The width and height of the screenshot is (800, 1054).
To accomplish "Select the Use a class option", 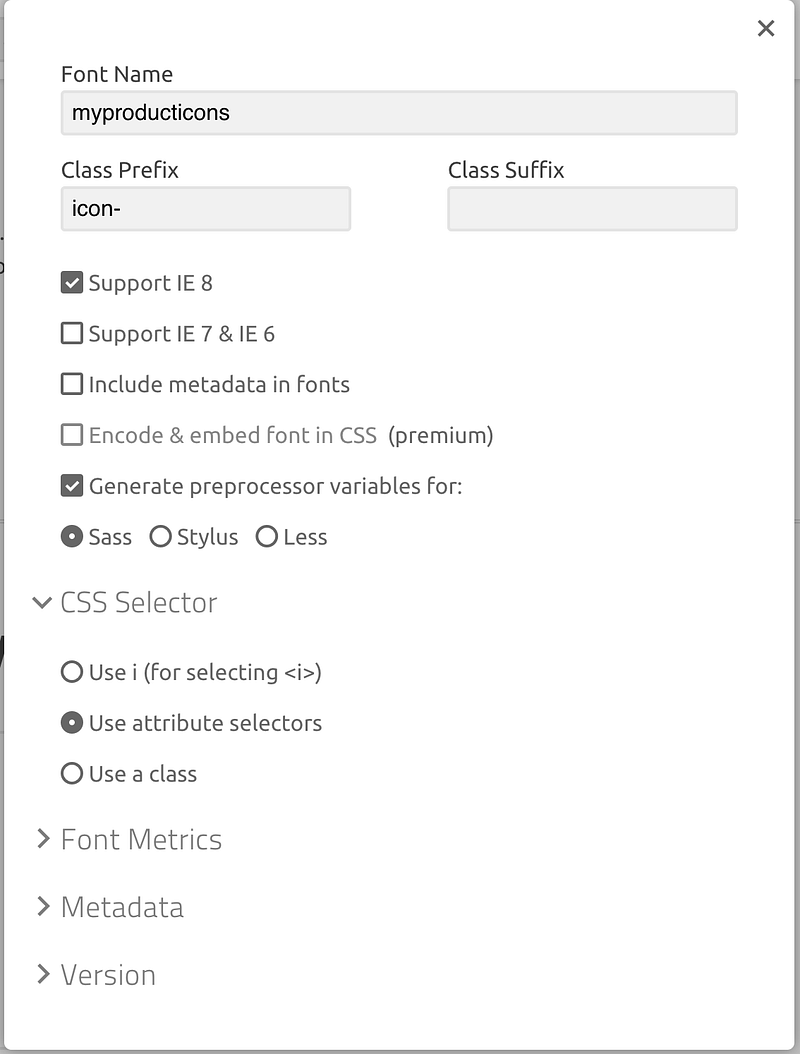I will [x=72, y=774].
